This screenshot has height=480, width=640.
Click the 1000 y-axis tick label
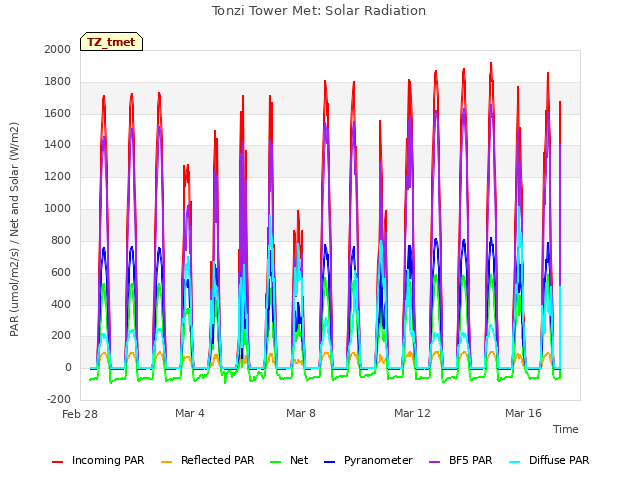tap(58, 209)
